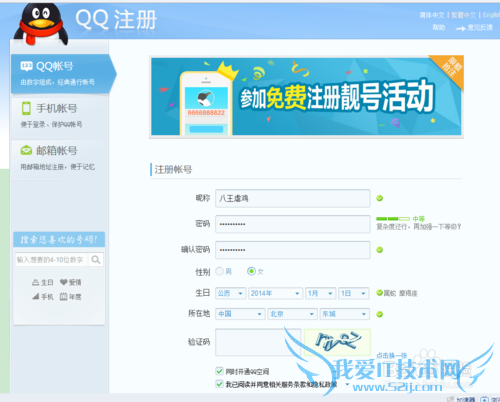Image resolution: width=500 pixels, height=402 pixels.
Task: Click the 注册帐号 section heading
Action: click(x=173, y=170)
